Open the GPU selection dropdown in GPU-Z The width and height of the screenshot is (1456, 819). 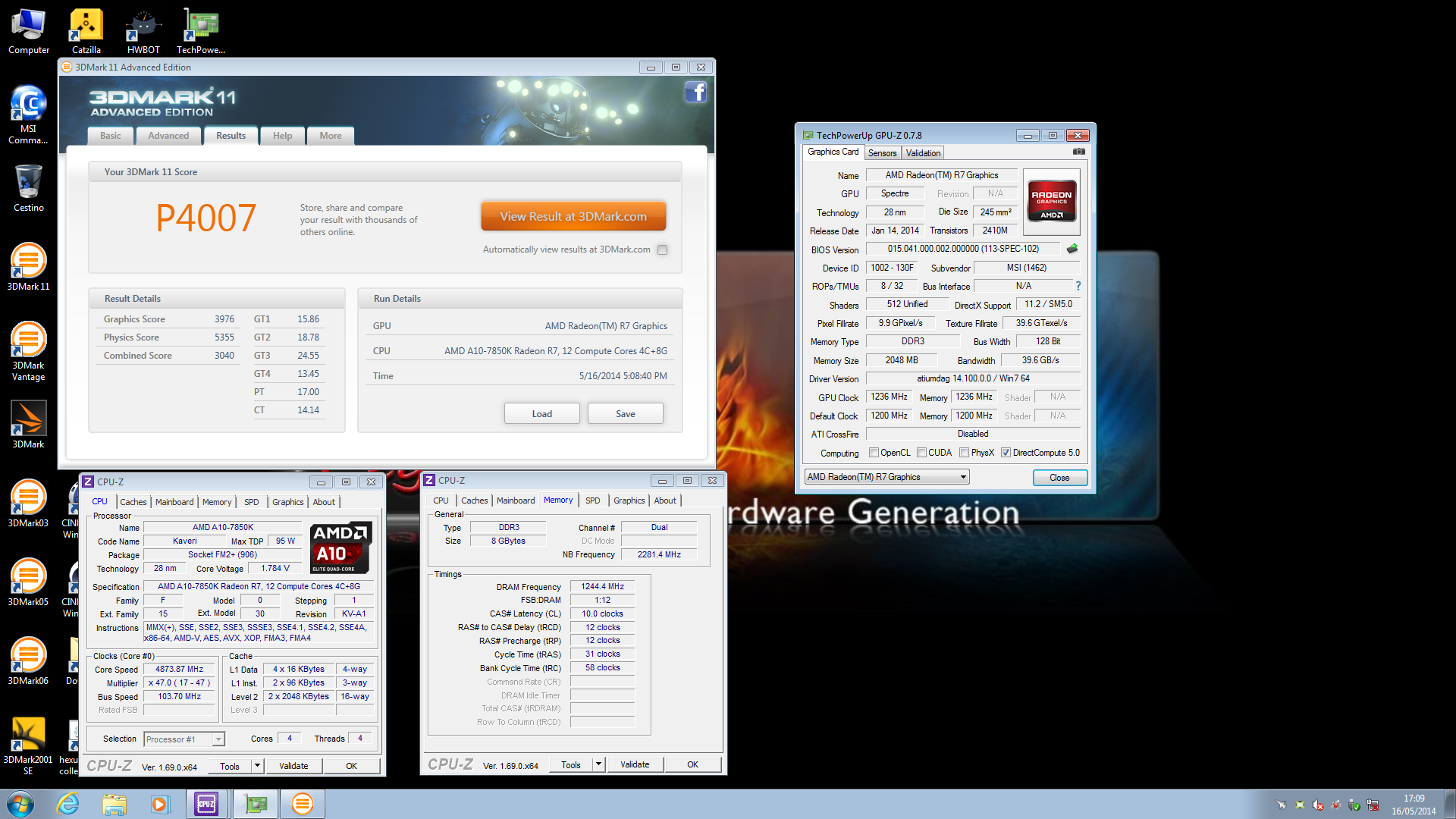pyautogui.click(x=886, y=477)
